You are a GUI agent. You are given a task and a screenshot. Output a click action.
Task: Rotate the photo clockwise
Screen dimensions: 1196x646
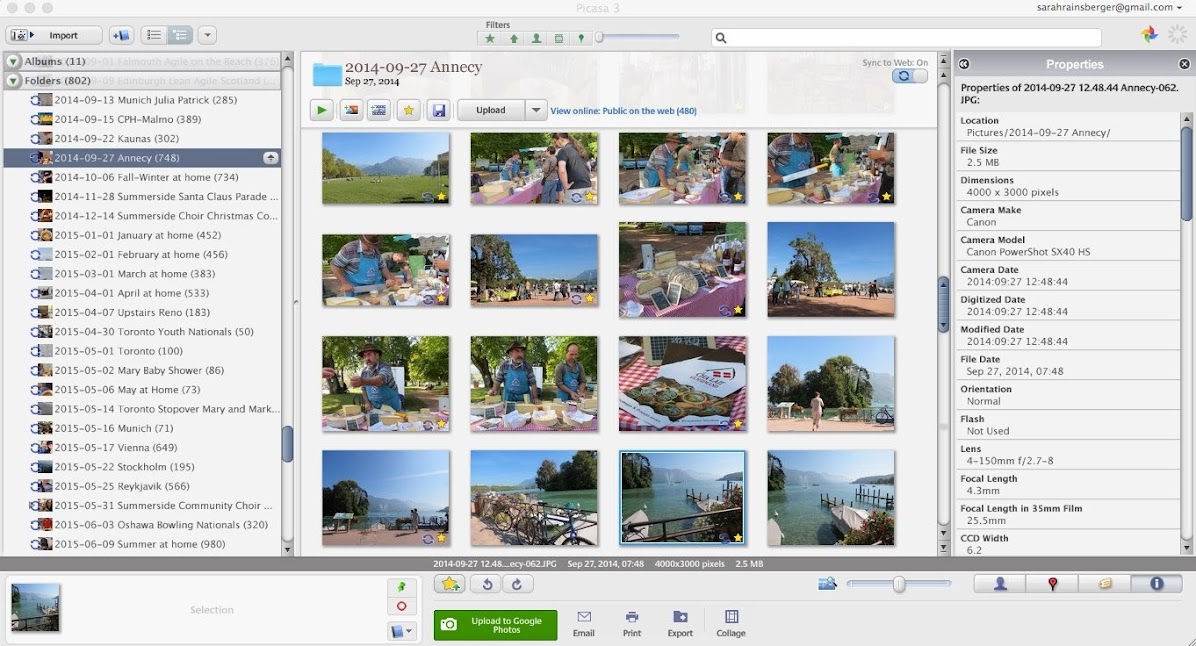517,584
